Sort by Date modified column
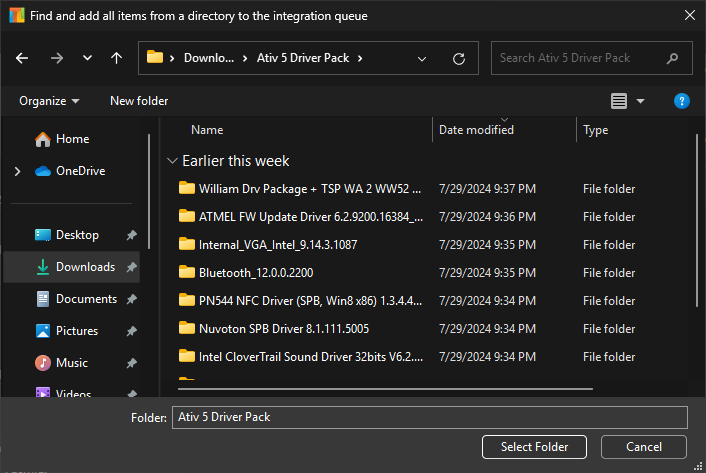Screen dimensions: 706x473 coord(477,130)
